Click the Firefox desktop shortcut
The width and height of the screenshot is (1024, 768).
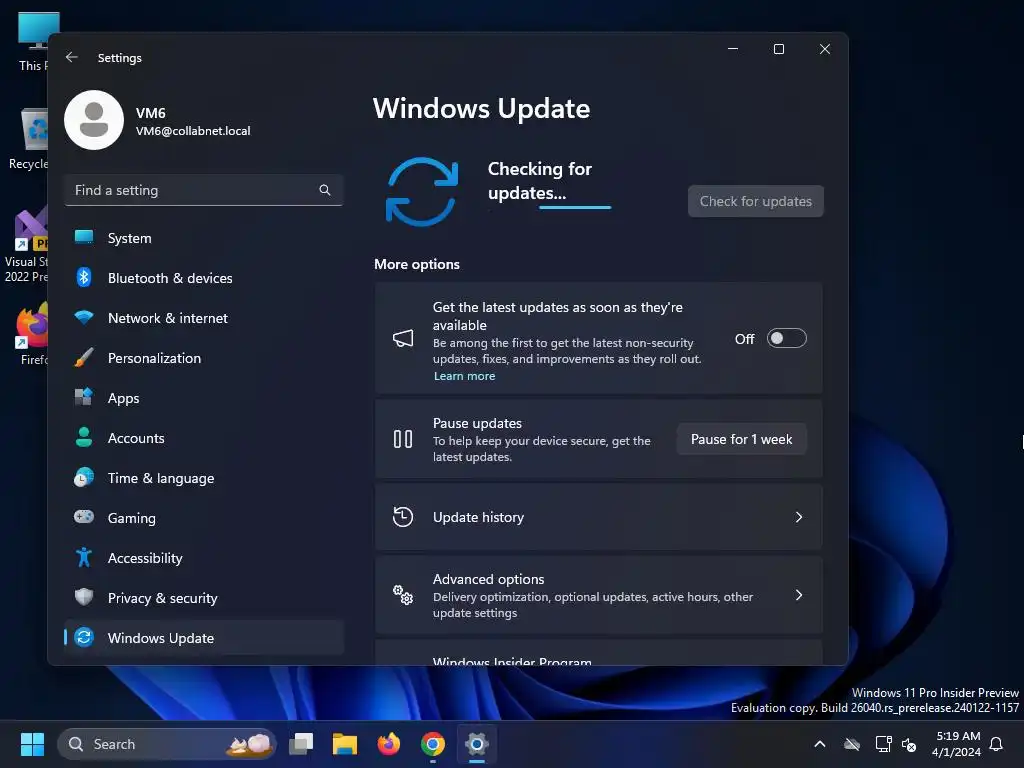pyautogui.click(x=31, y=334)
